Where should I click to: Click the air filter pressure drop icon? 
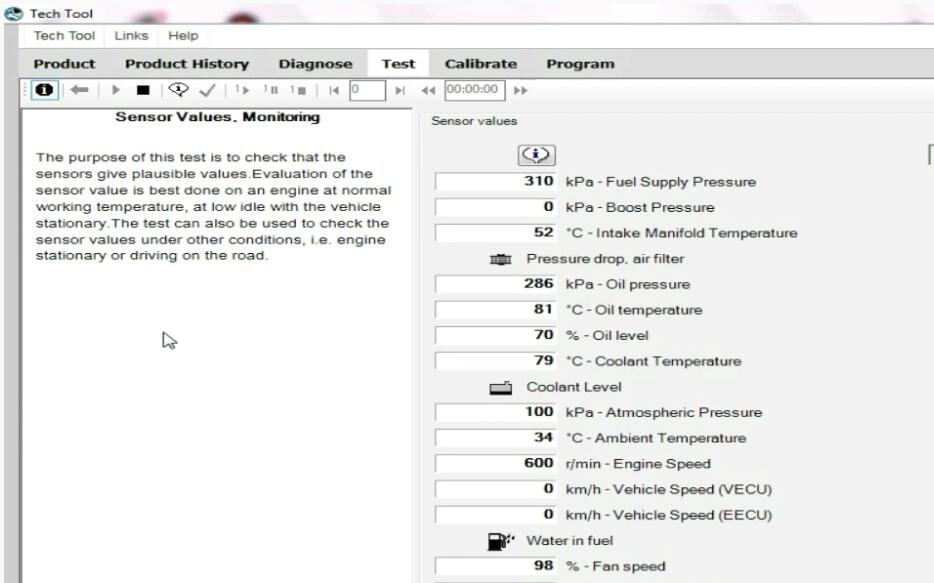point(500,259)
